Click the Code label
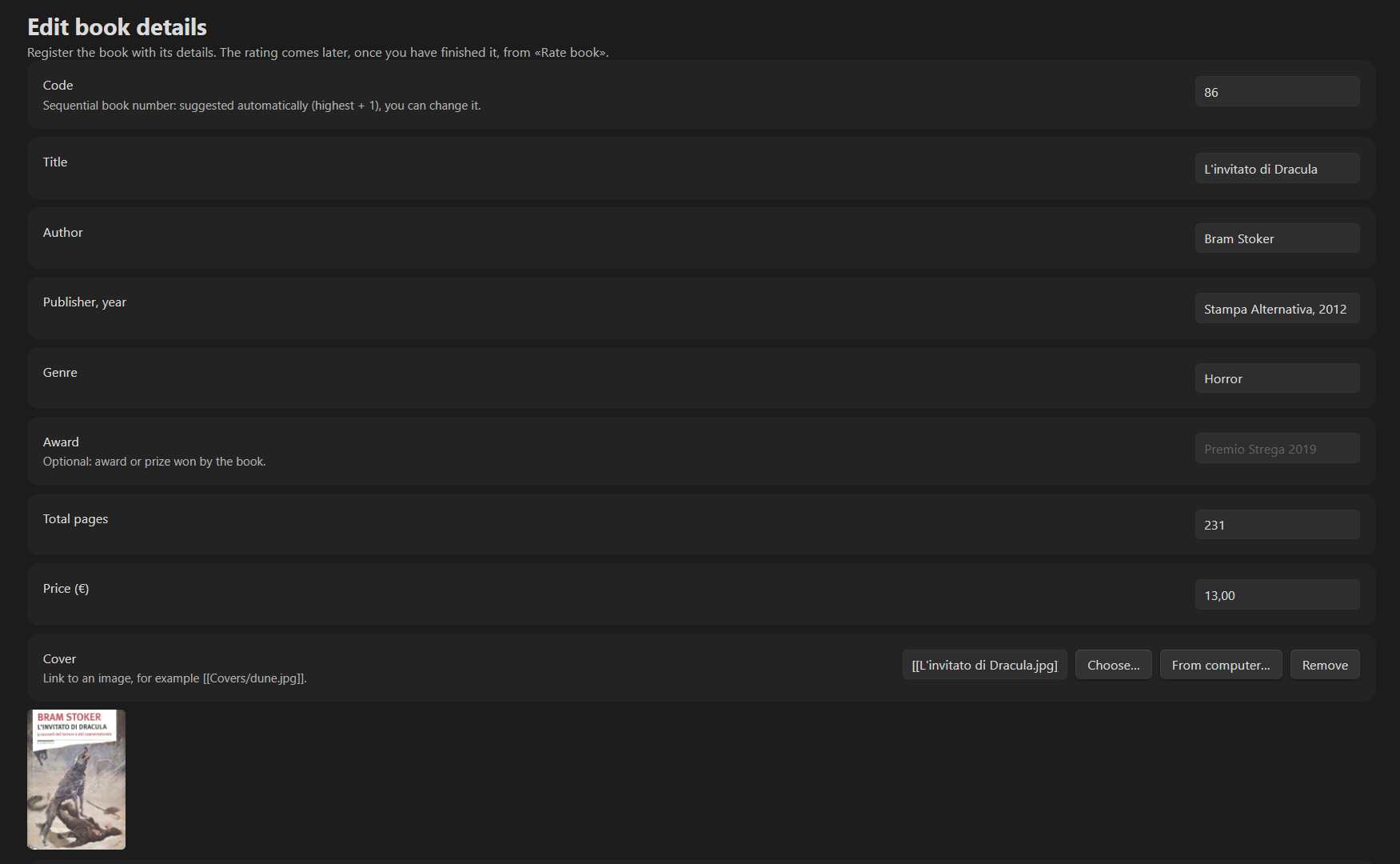The width and height of the screenshot is (1400, 864). (x=58, y=86)
